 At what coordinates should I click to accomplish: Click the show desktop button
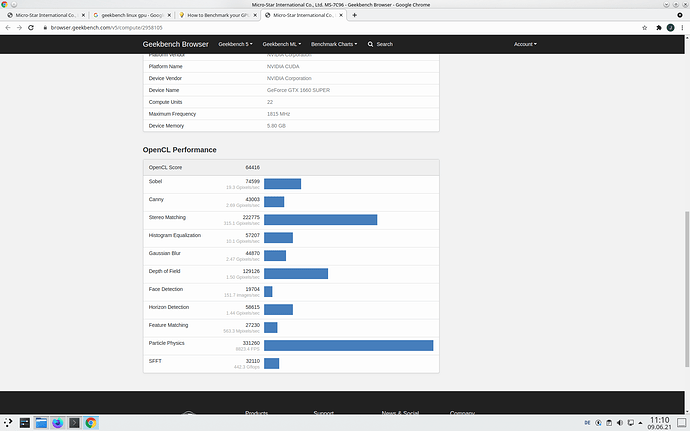[682, 423]
